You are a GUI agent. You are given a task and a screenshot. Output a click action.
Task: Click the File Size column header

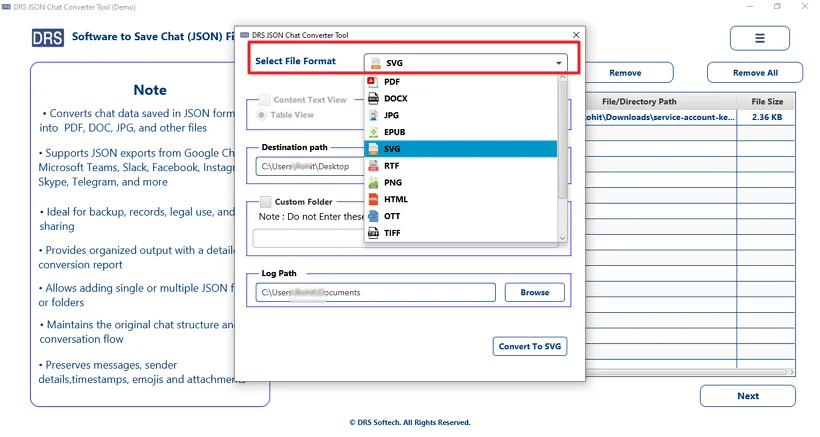click(x=767, y=101)
